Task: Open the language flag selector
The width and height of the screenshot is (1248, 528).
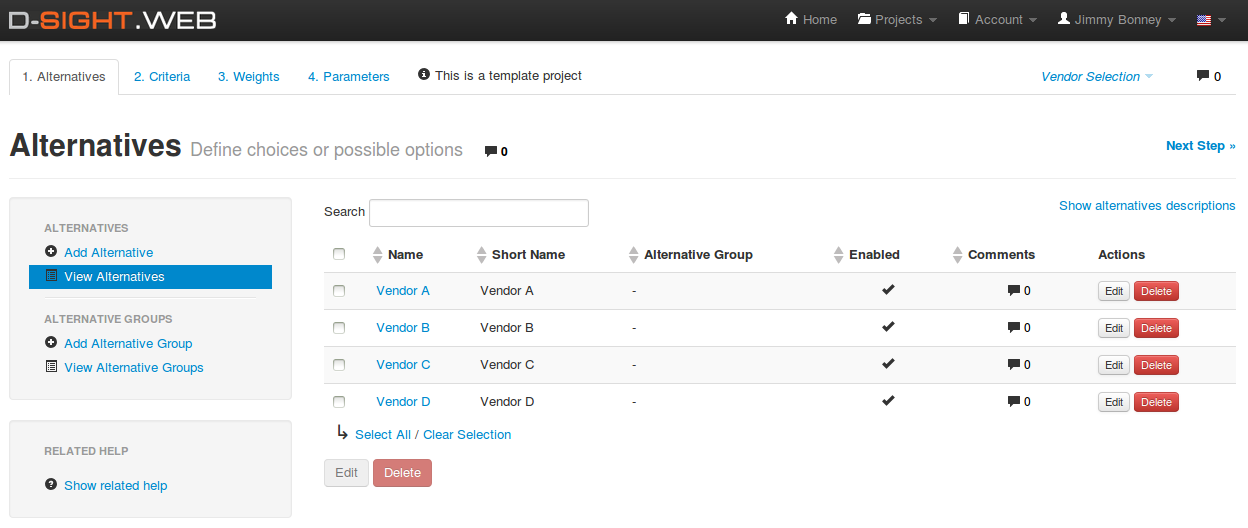Action: (x=1211, y=20)
